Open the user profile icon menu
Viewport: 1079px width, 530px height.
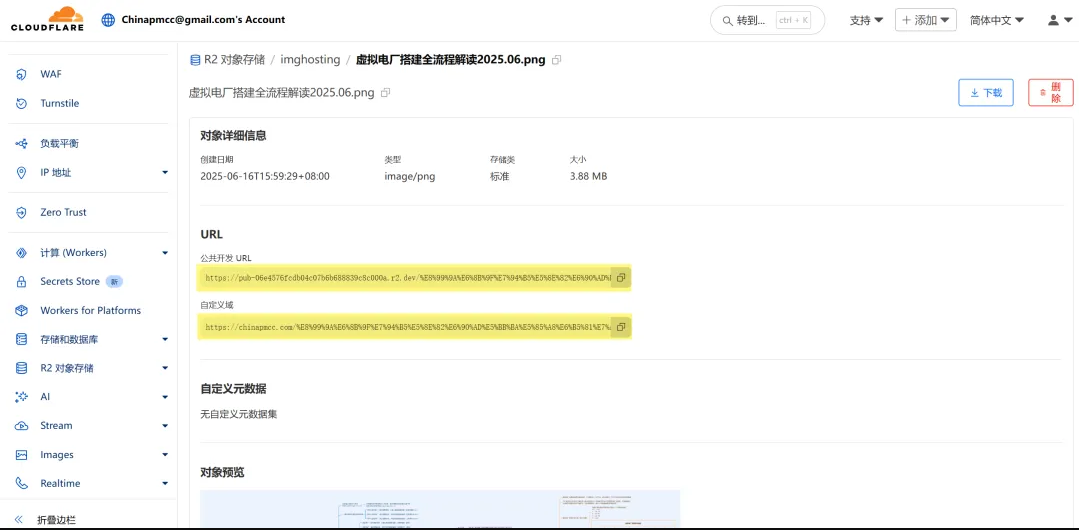pyautogui.click(x=1058, y=20)
